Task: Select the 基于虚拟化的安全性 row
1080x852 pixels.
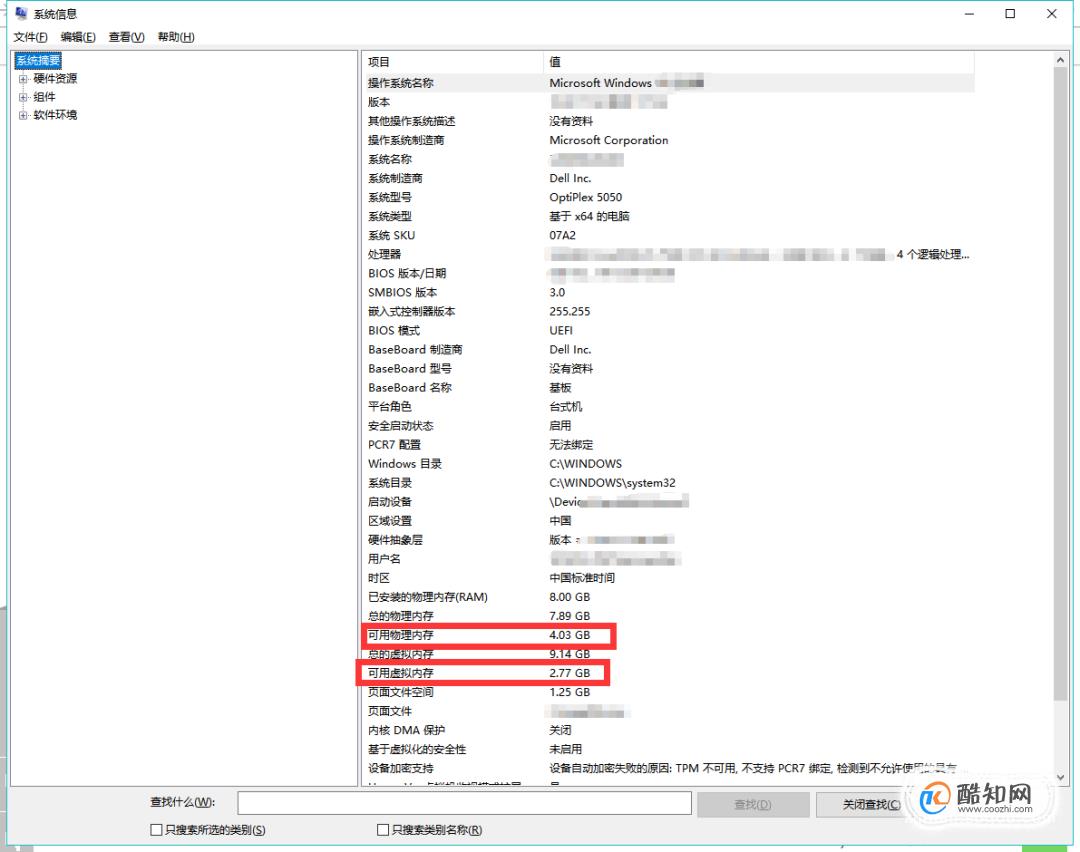Action: coord(668,749)
